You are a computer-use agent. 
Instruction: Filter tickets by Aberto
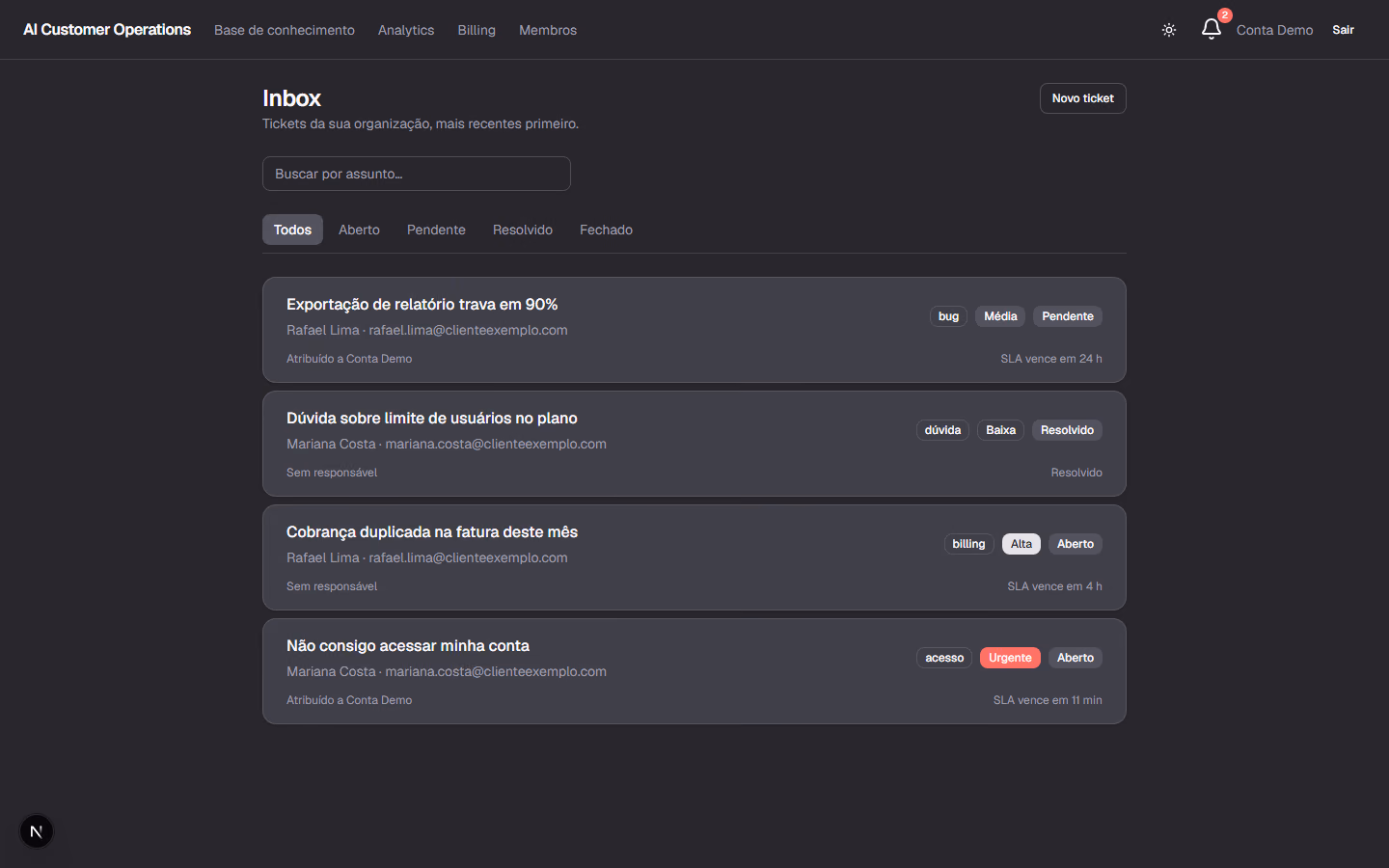pos(359,230)
